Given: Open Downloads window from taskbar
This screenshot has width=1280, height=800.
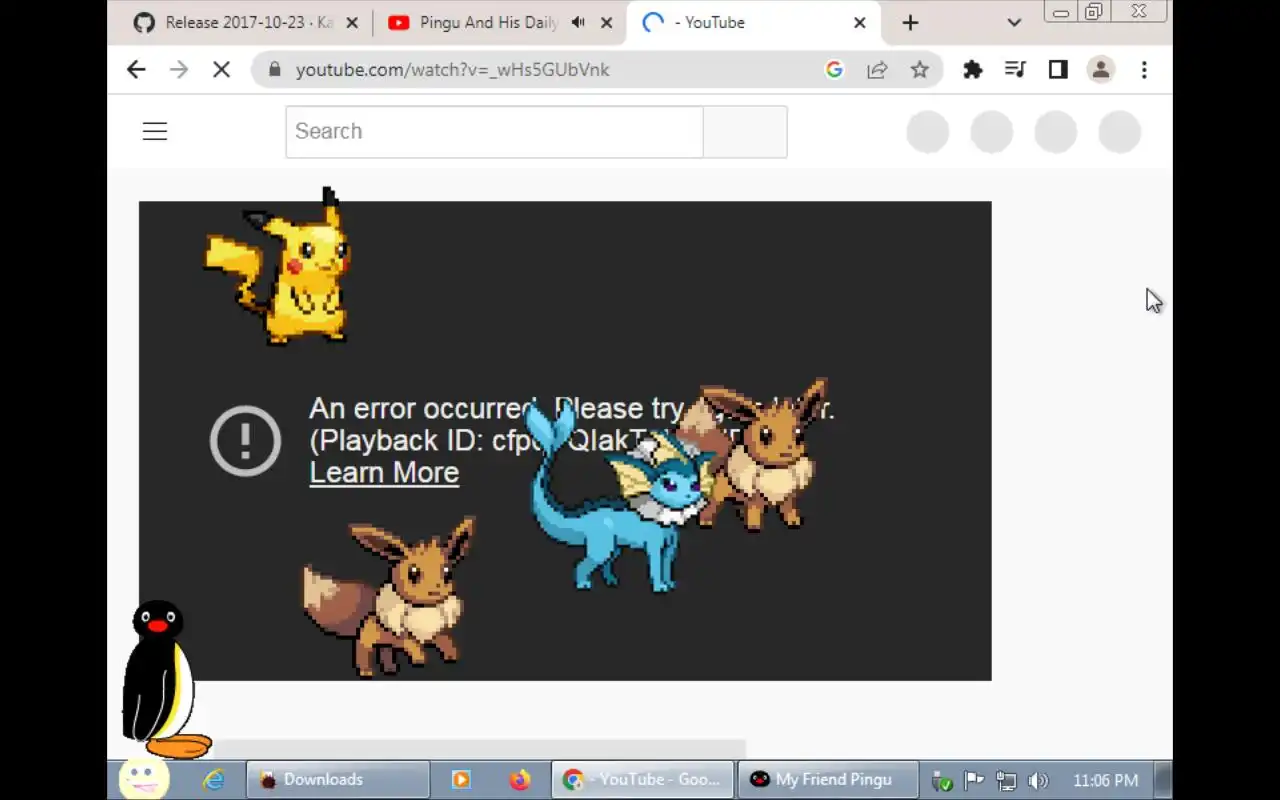Looking at the screenshot, I should pos(338,780).
